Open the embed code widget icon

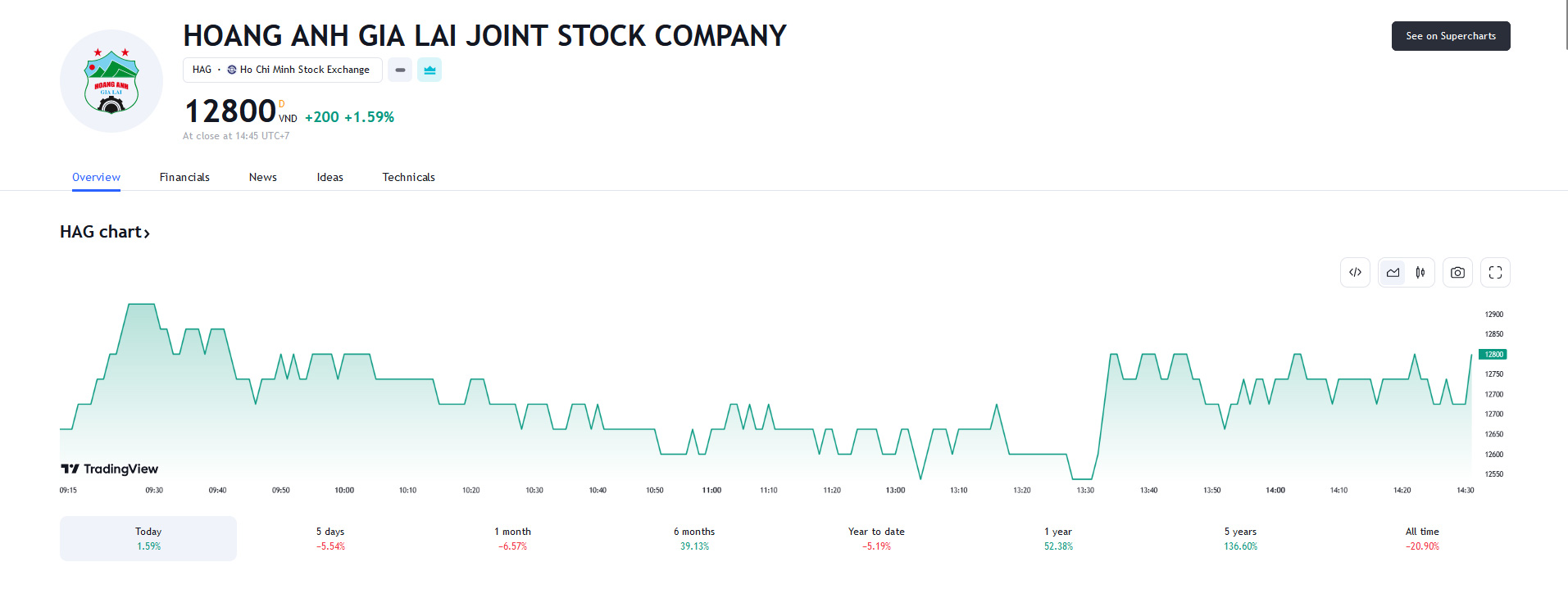pos(1355,273)
